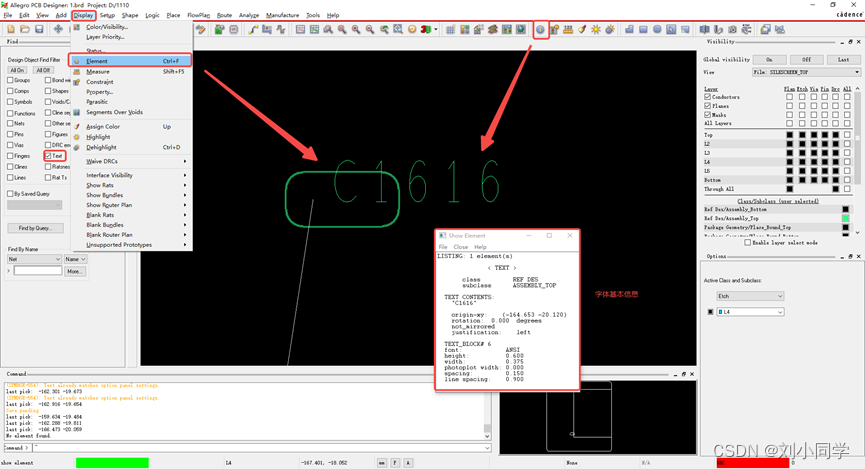
Task: Click the Move tool icon in toolbar
Action: (58, 30)
